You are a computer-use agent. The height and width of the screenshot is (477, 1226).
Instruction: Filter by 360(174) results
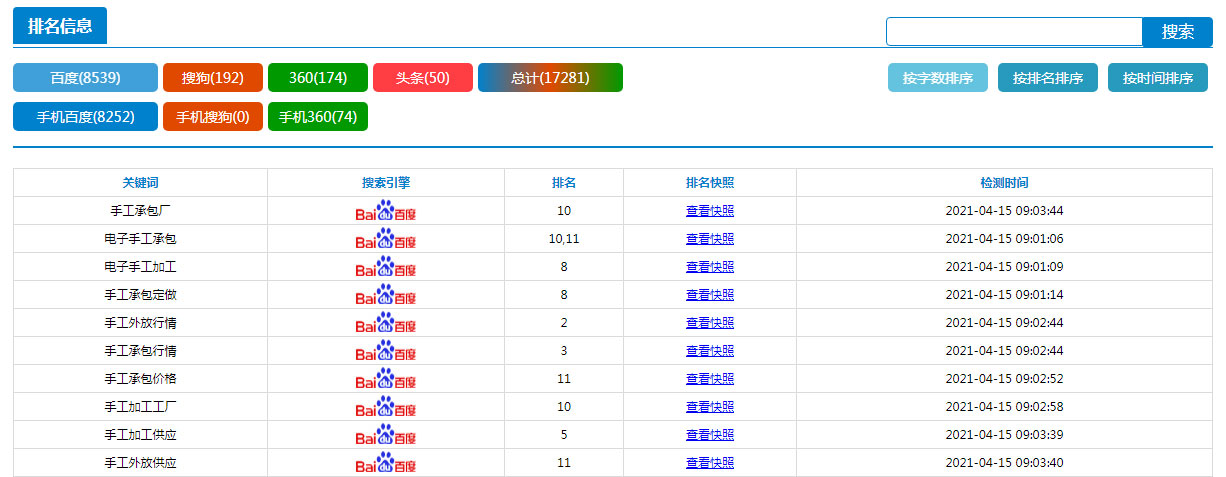(318, 78)
